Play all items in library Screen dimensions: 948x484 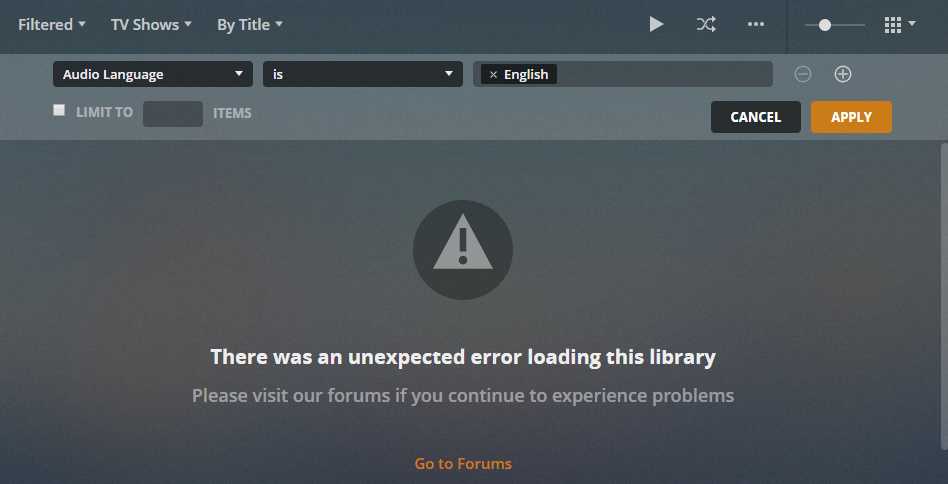pos(656,24)
